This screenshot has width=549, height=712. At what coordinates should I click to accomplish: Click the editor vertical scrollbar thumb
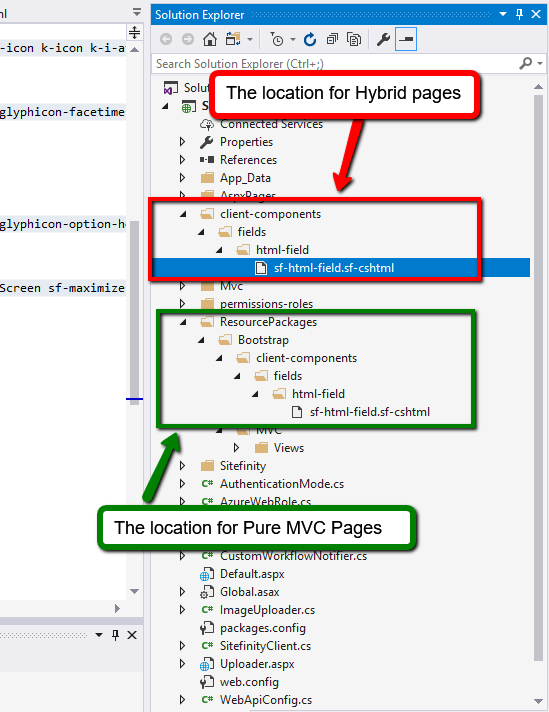(134, 312)
